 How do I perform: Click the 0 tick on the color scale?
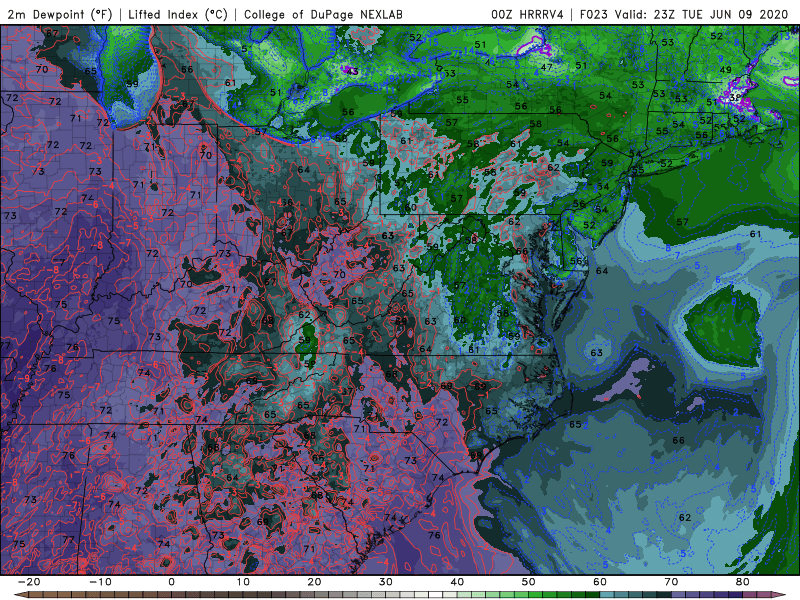tap(171, 582)
